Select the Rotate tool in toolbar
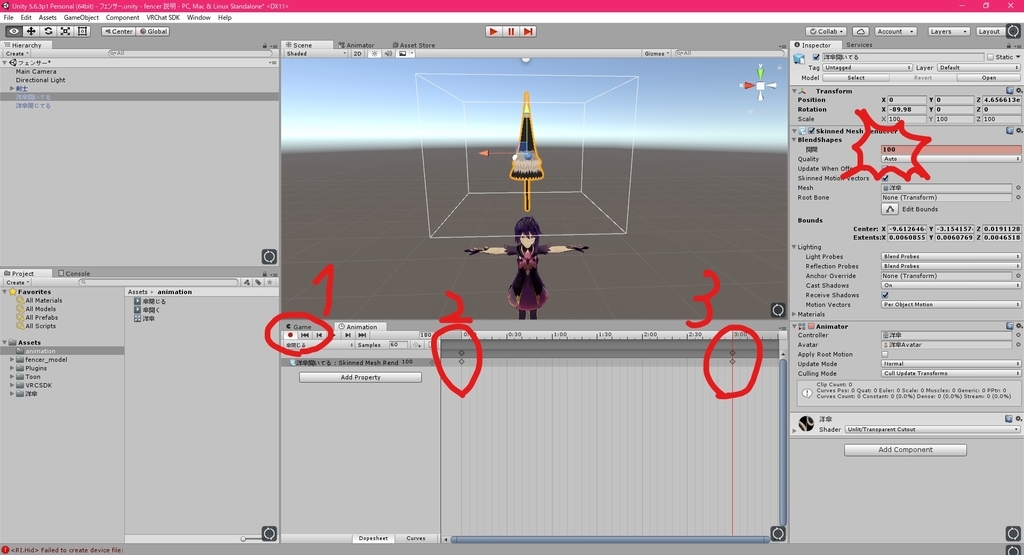This screenshot has width=1024, height=555. pos(48,31)
